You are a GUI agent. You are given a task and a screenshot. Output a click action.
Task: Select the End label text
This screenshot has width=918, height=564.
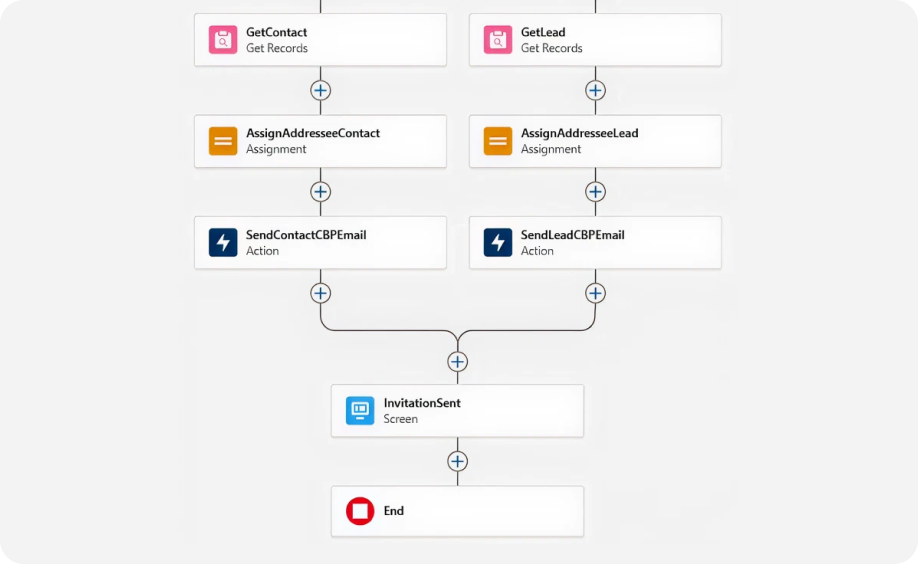point(394,511)
